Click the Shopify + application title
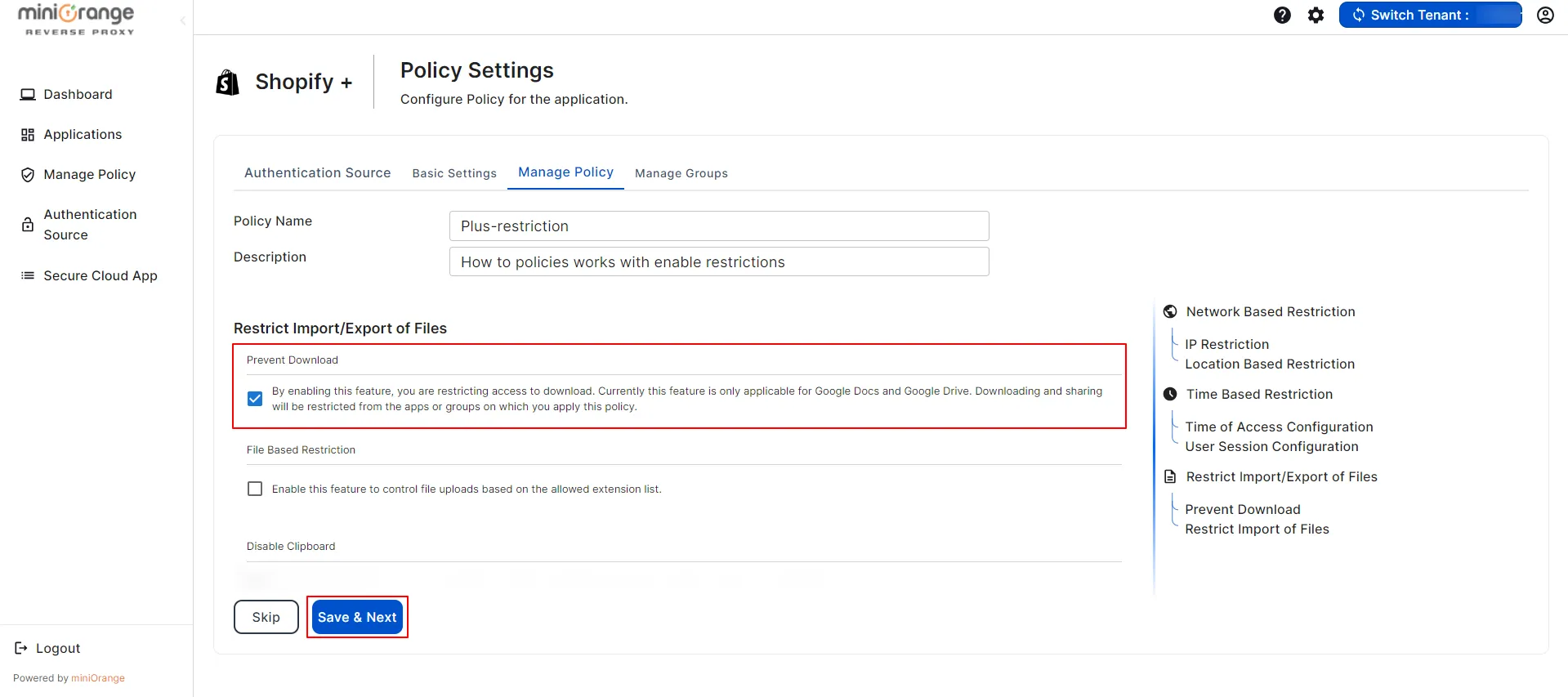Screen dimensions: 1568x697 click(304, 82)
